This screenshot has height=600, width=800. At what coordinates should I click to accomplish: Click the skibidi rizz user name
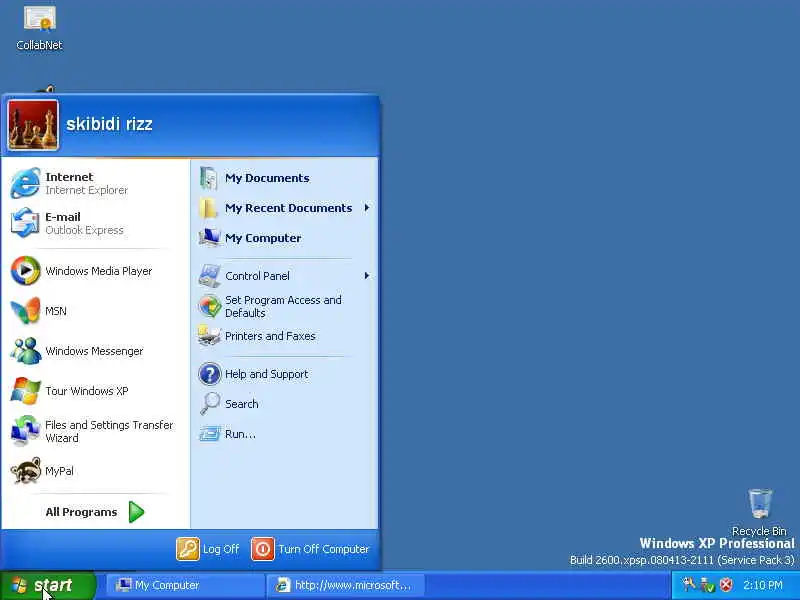point(109,124)
